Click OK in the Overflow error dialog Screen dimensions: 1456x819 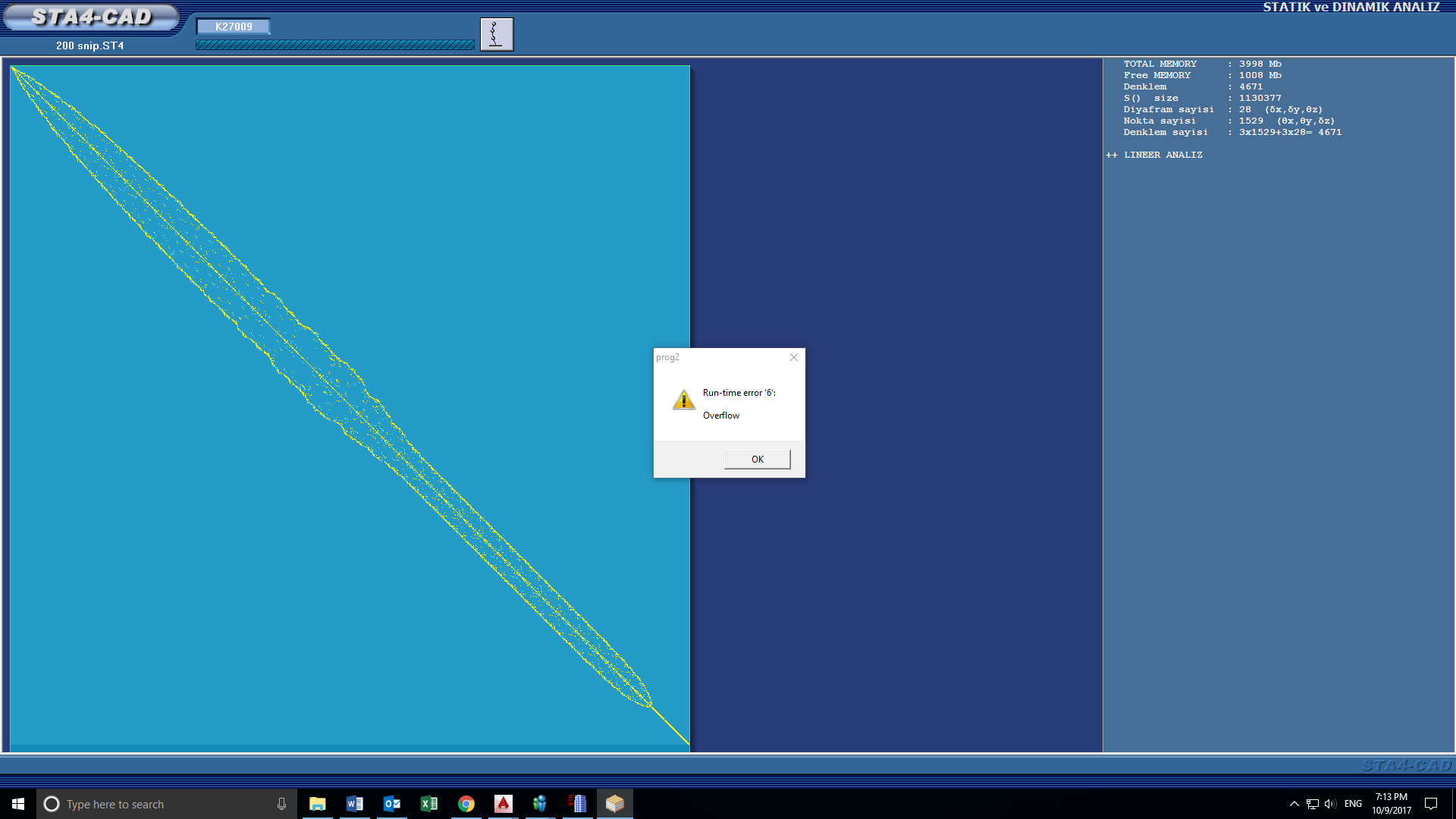757,459
